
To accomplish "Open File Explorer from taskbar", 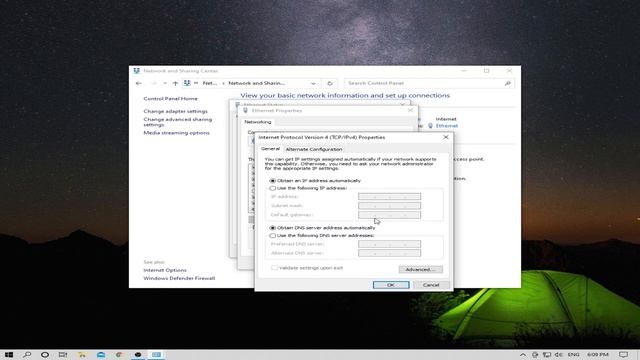I will pos(82,354).
